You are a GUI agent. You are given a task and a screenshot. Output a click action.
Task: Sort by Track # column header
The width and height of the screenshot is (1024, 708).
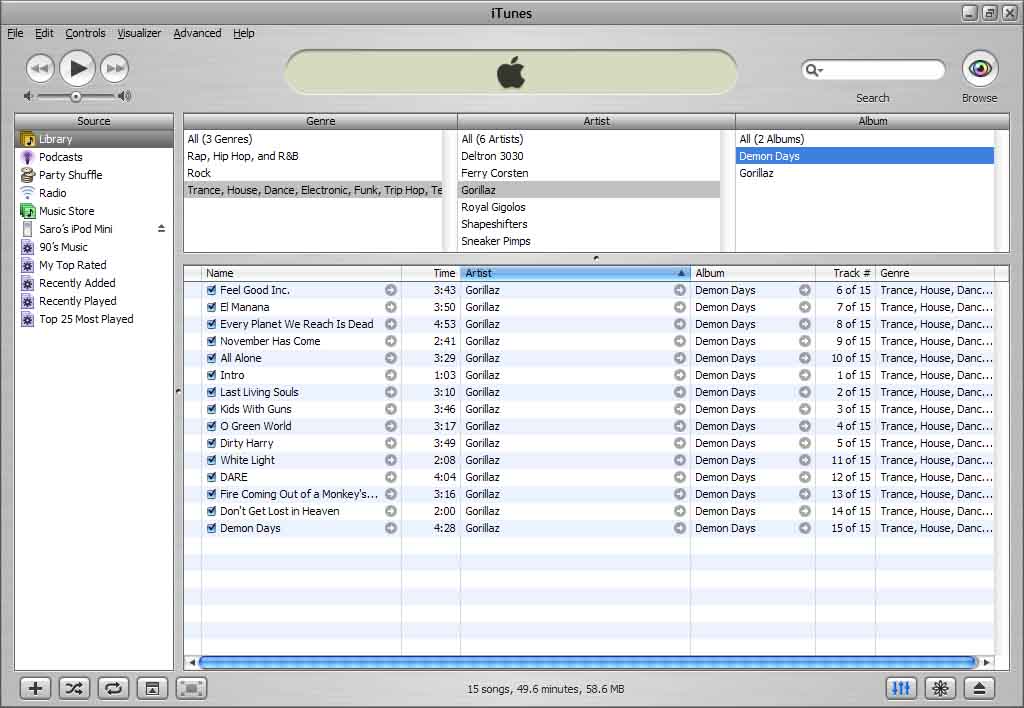coord(845,273)
